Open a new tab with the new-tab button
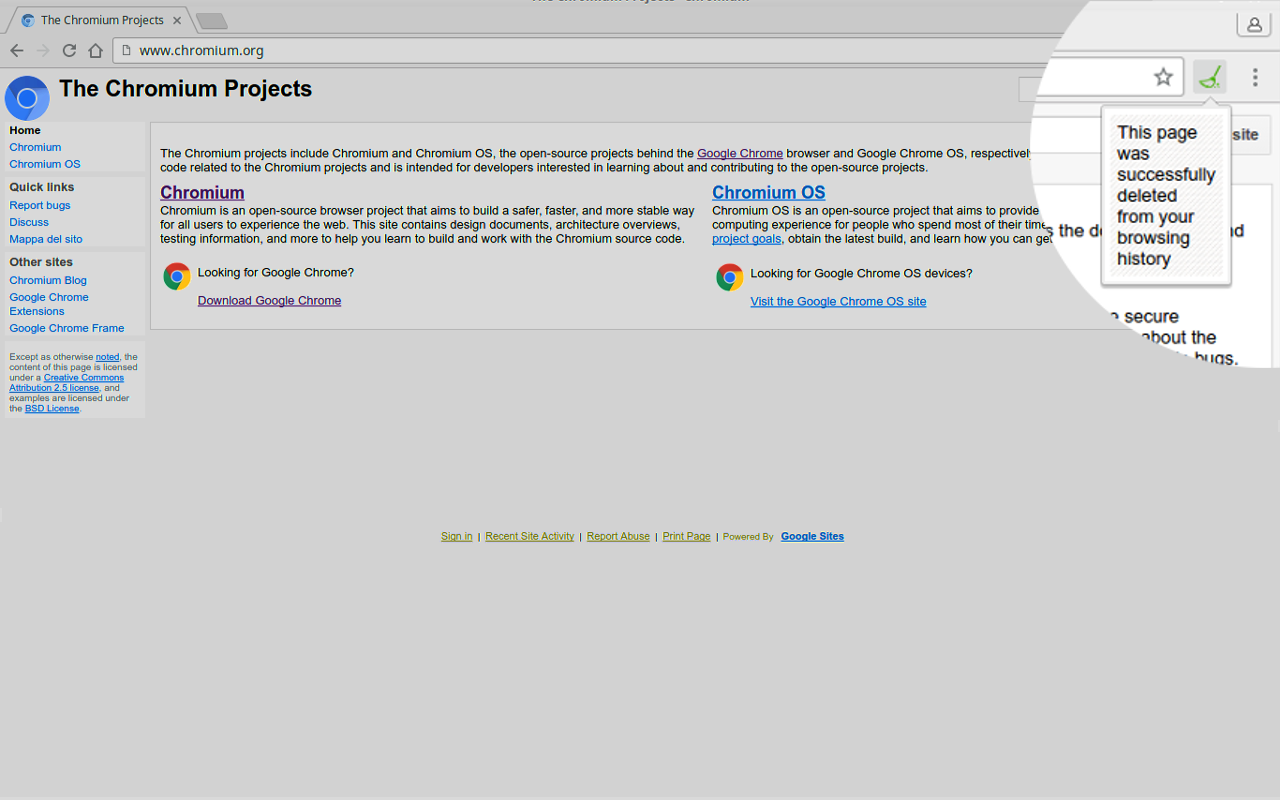 (211, 21)
